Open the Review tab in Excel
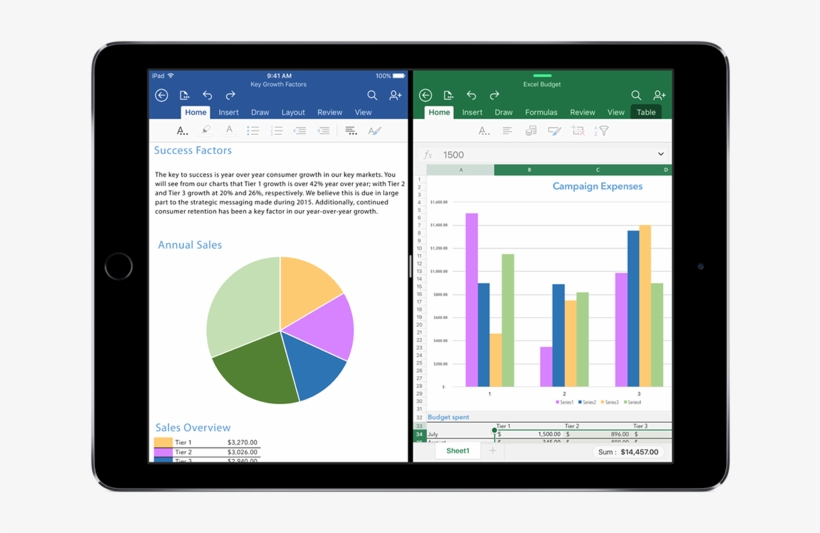 (x=583, y=112)
